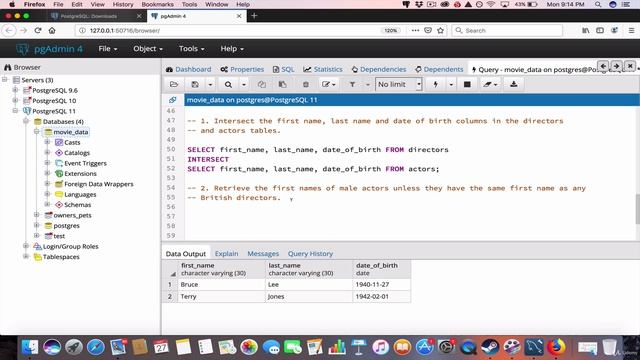Click the Schemas node icon in tree
The height and width of the screenshot is (360, 640).
[x=59, y=205]
